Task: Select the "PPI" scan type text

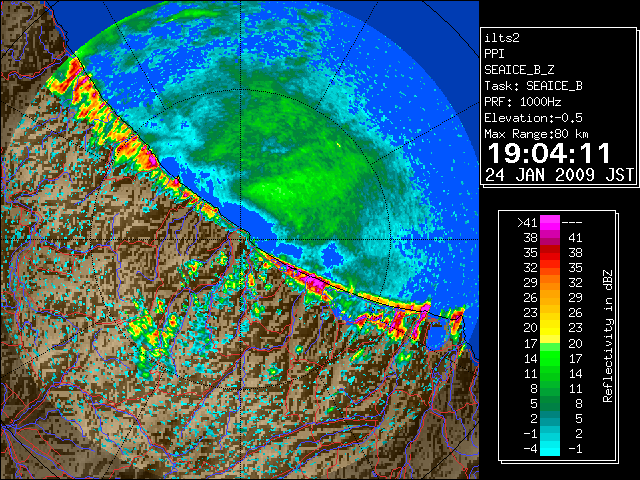Action: (x=494, y=54)
